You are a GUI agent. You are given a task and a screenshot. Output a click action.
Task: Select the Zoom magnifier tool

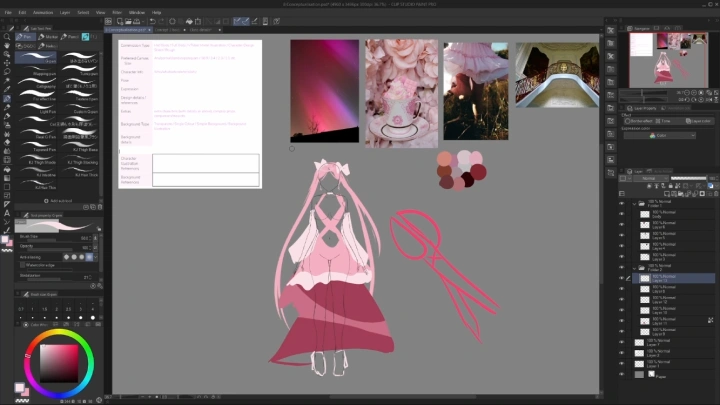[x=7, y=36]
